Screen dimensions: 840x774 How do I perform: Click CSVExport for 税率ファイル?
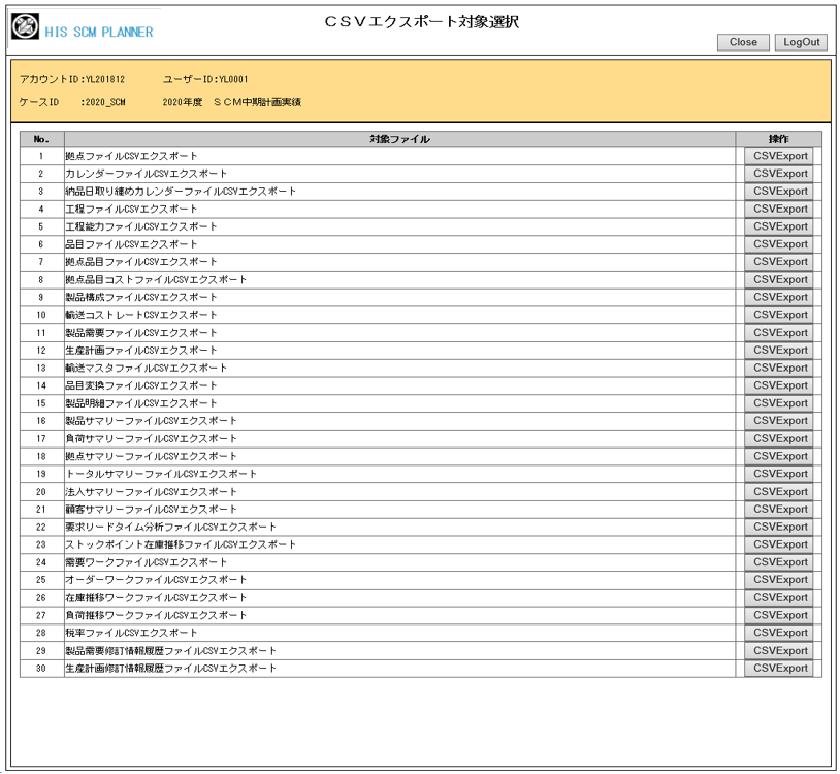[x=778, y=633]
